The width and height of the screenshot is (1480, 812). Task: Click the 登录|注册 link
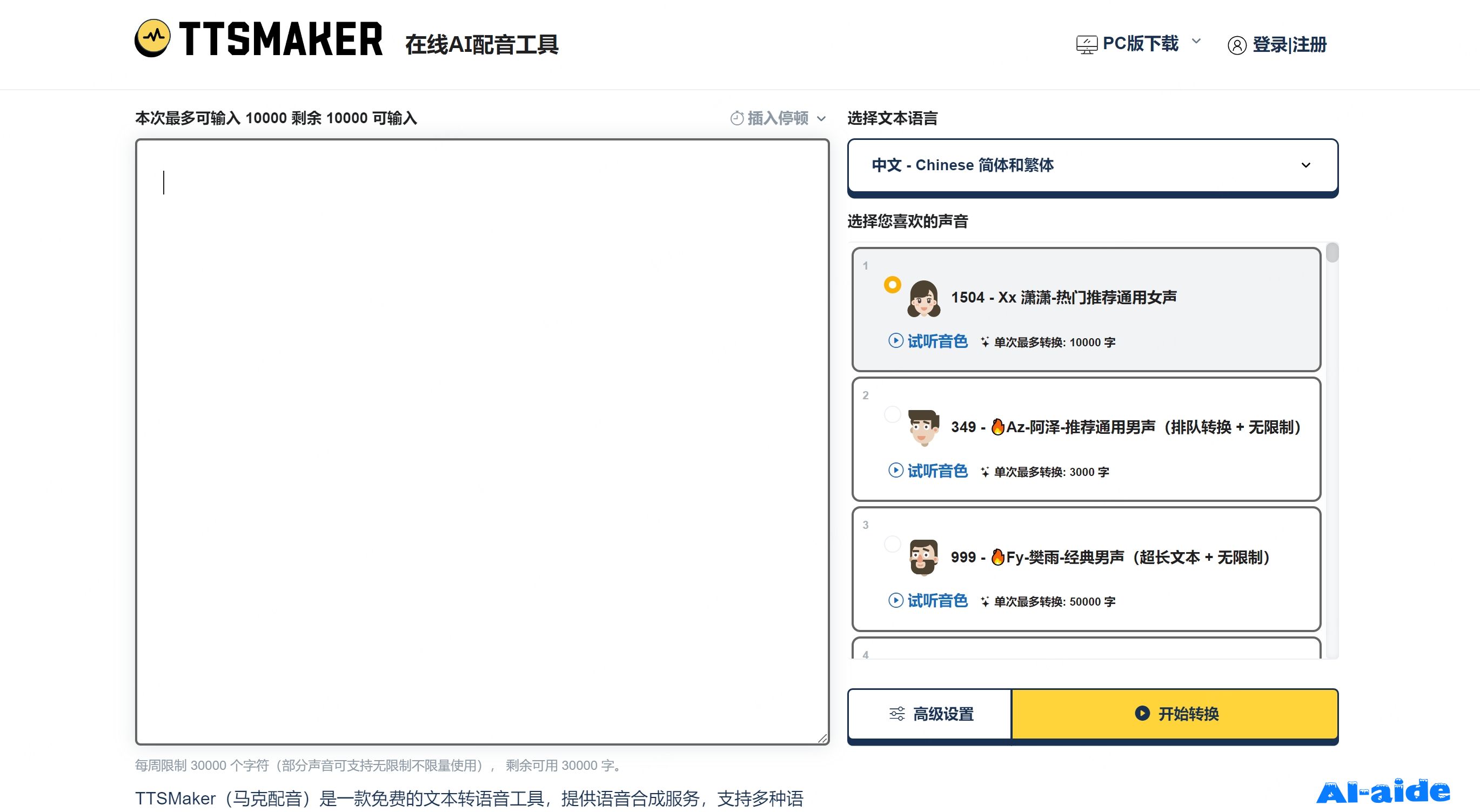(1289, 45)
